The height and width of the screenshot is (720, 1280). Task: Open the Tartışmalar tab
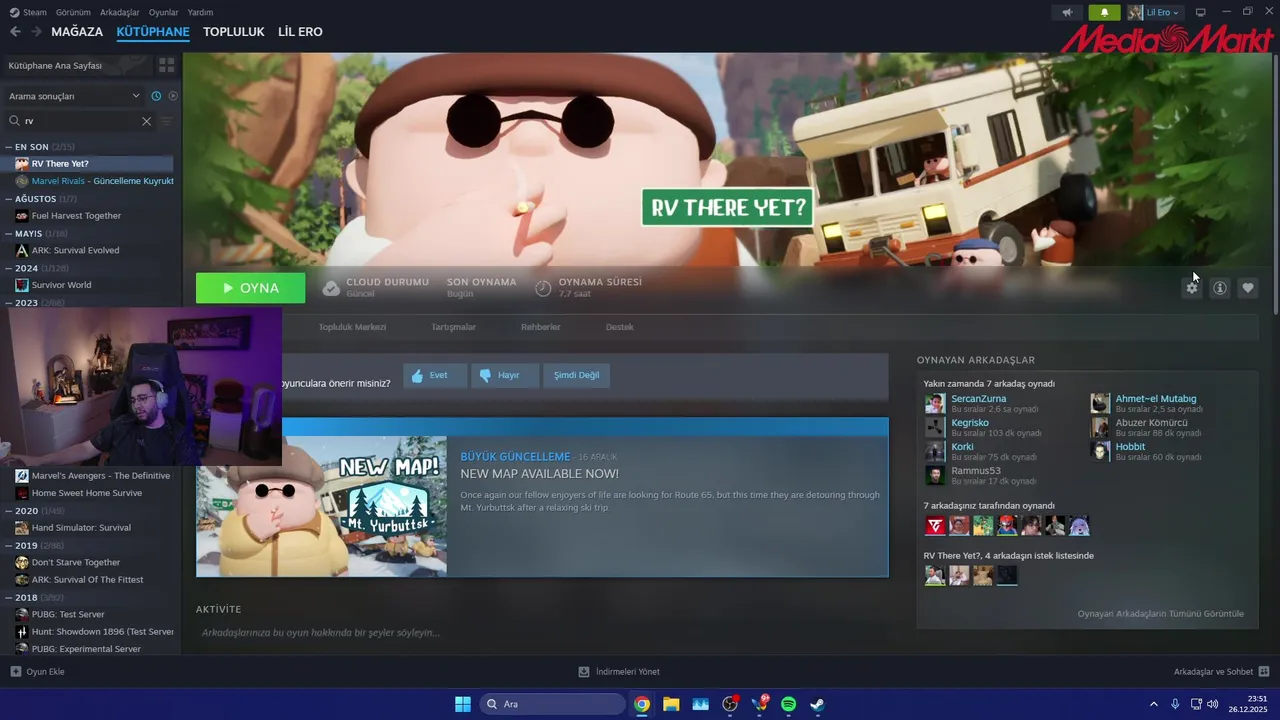tap(453, 327)
